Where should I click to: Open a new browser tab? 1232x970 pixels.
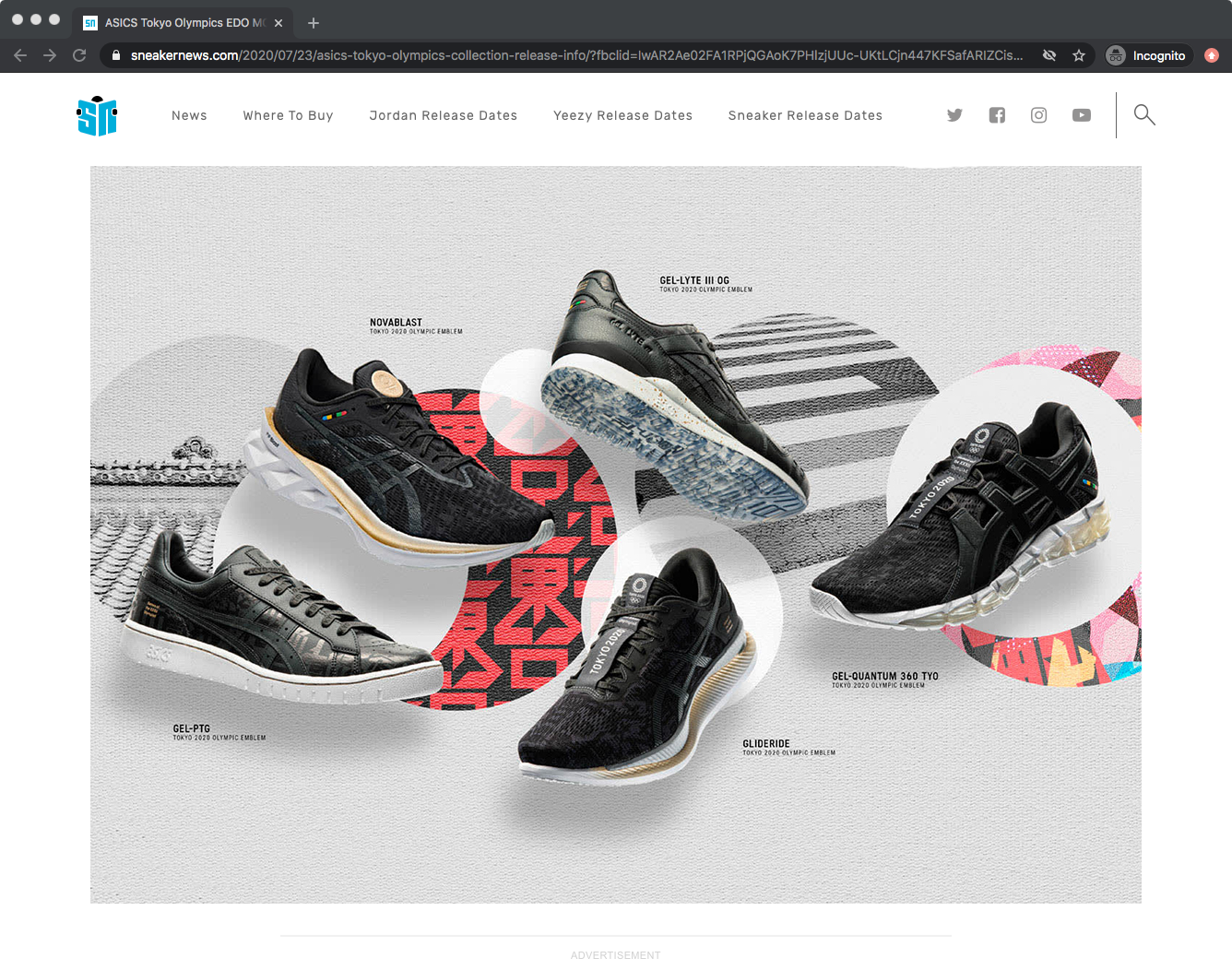314,23
